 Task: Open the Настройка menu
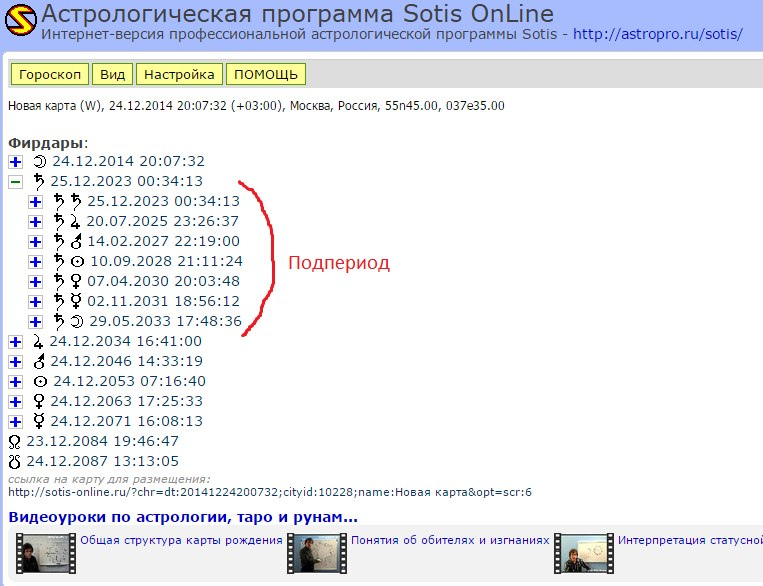point(179,74)
